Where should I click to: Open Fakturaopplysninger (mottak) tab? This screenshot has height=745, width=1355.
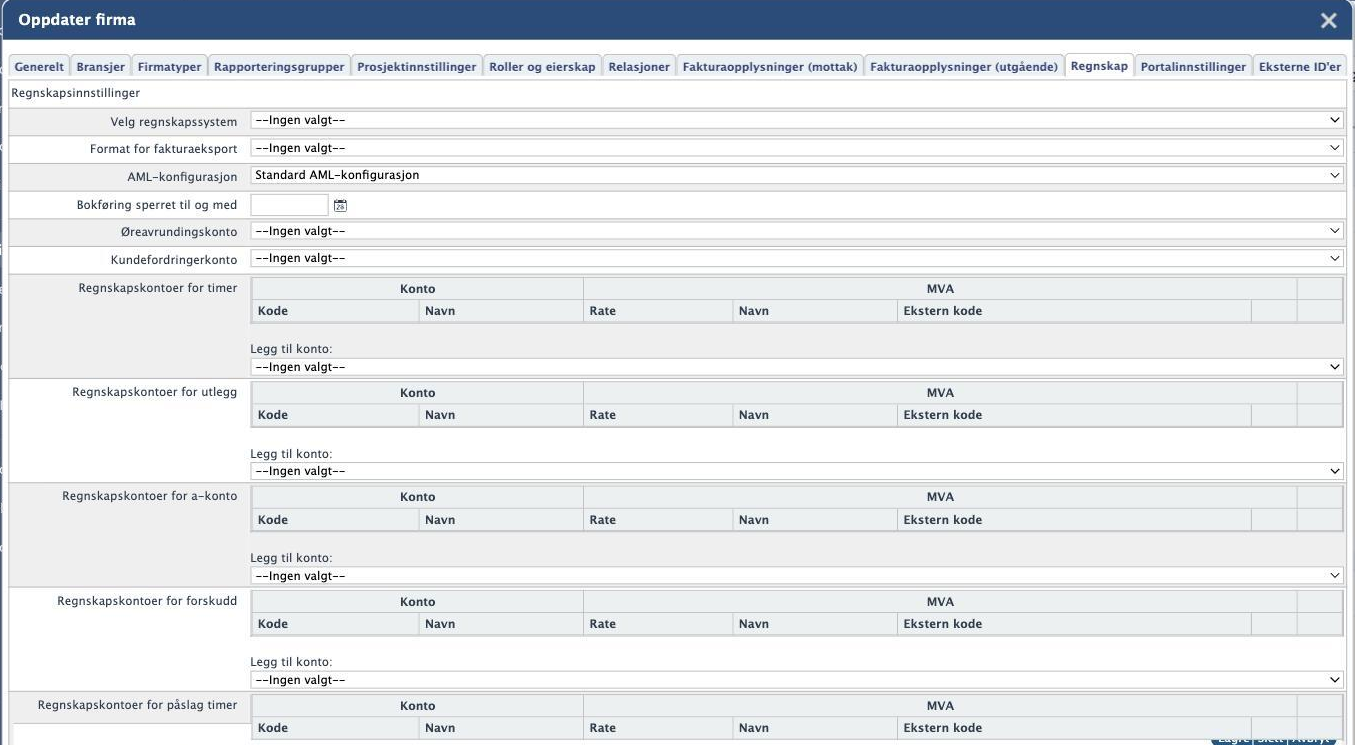[x=770, y=66]
